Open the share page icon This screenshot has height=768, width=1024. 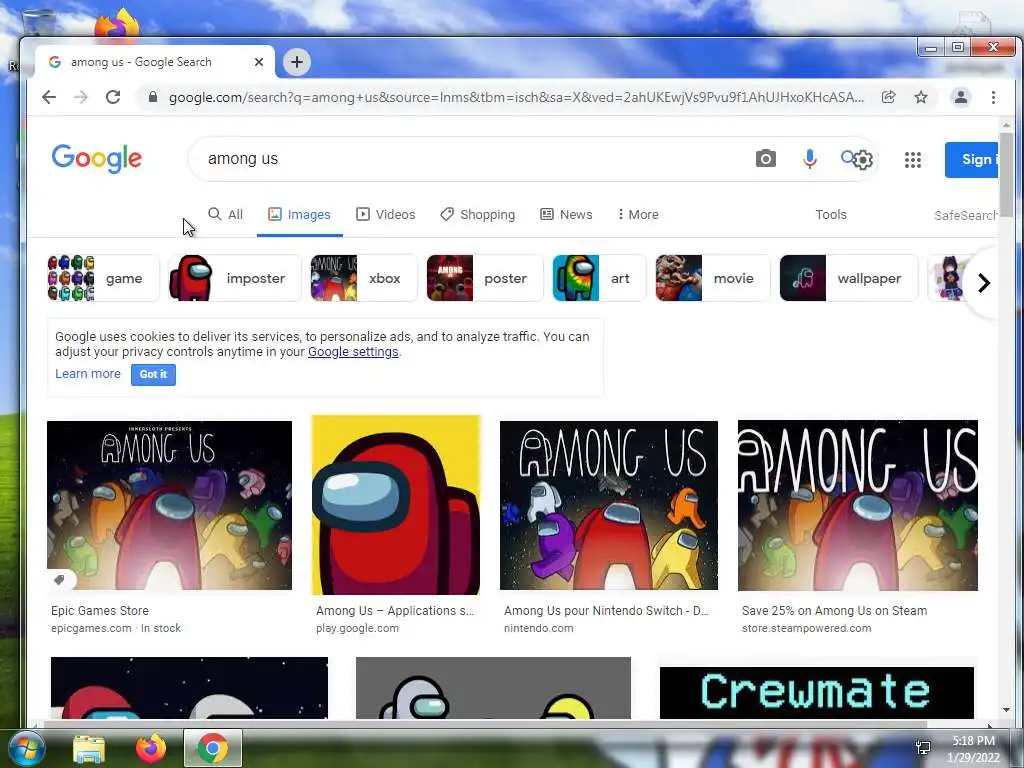tap(888, 97)
